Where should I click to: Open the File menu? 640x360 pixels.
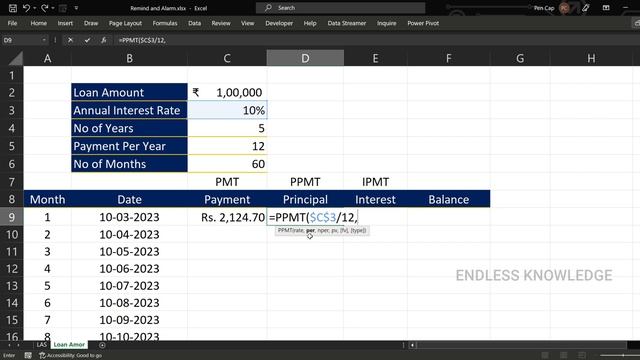click(x=12, y=23)
